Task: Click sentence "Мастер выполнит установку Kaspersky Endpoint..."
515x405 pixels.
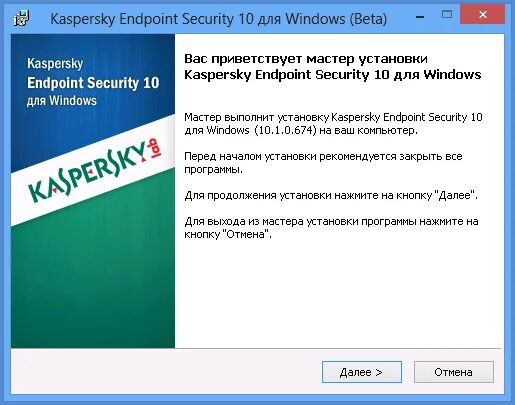Action: pyautogui.click(x=333, y=123)
